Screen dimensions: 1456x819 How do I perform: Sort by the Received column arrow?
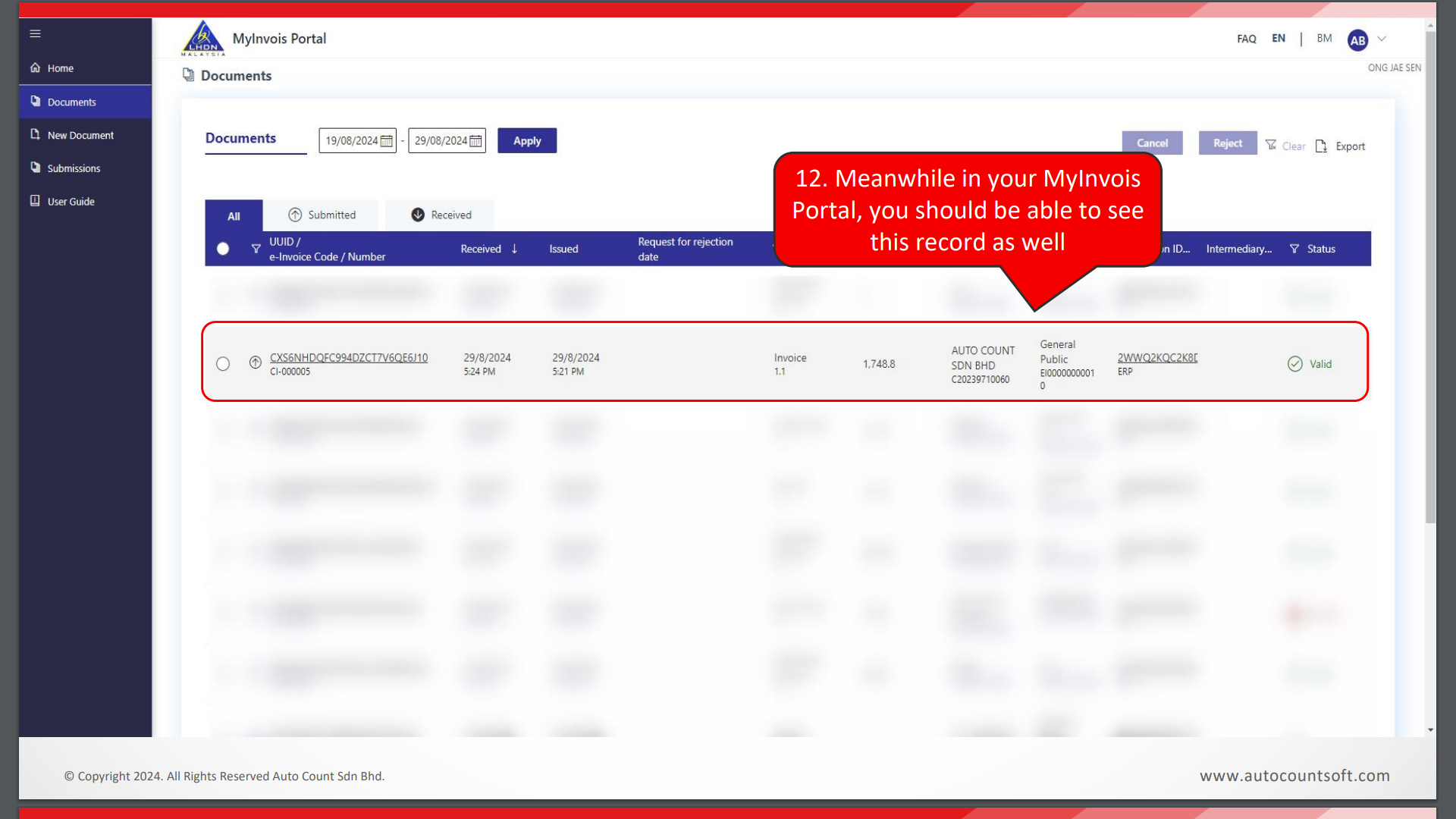click(x=514, y=249)
